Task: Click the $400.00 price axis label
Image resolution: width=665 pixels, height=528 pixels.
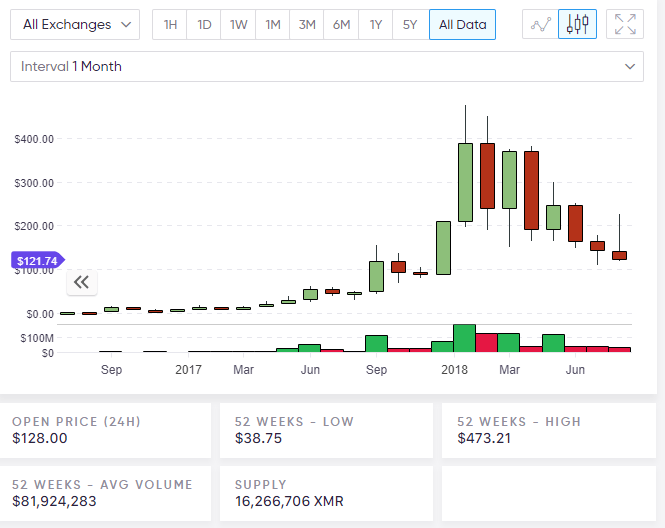Action: (34, 139)
